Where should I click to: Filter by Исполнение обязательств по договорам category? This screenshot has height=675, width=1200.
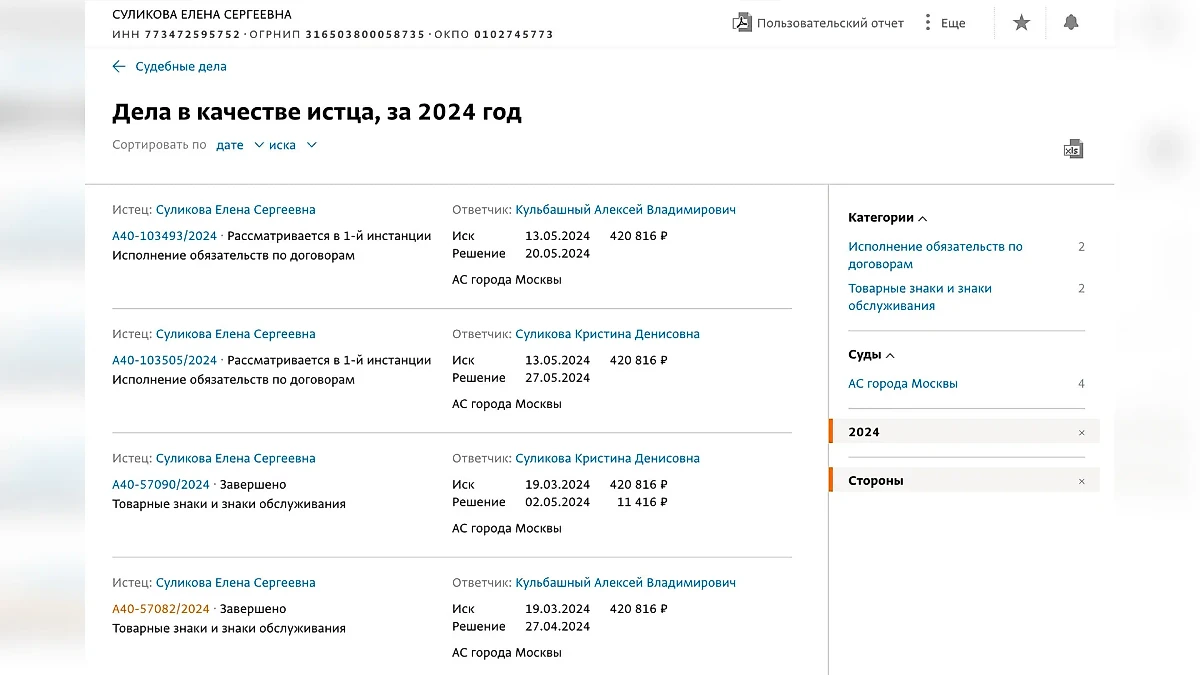935,255
